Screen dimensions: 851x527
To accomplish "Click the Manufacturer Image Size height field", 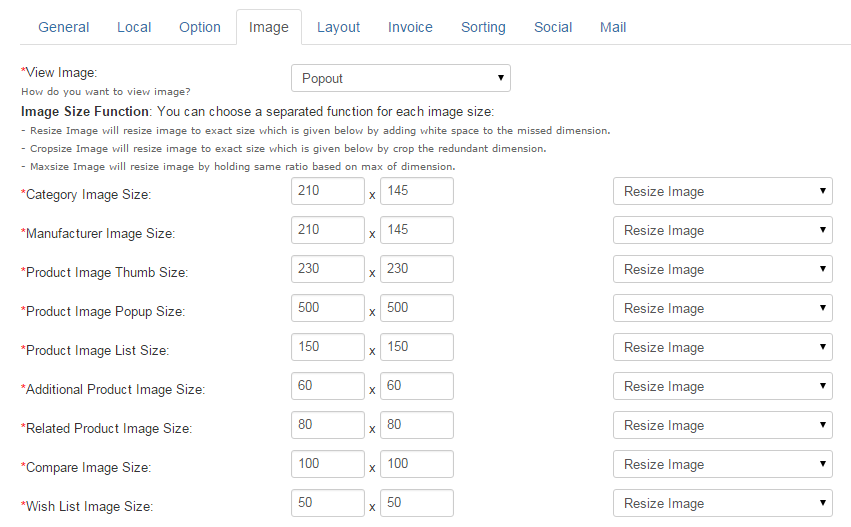I will tap(416, 230).
